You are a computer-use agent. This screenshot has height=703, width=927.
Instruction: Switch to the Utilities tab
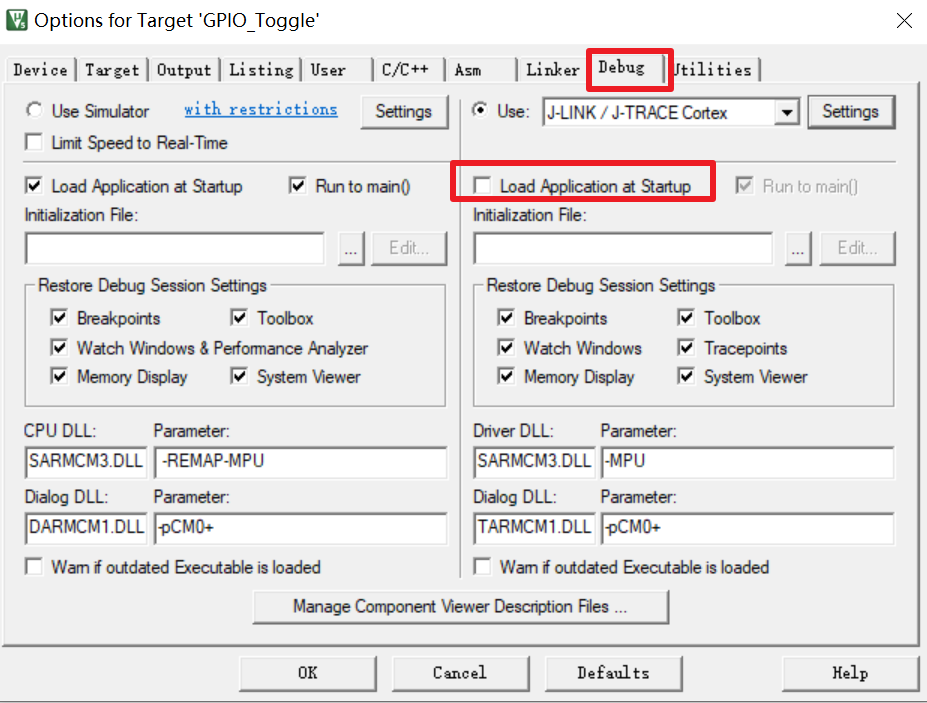coord(714,70)
